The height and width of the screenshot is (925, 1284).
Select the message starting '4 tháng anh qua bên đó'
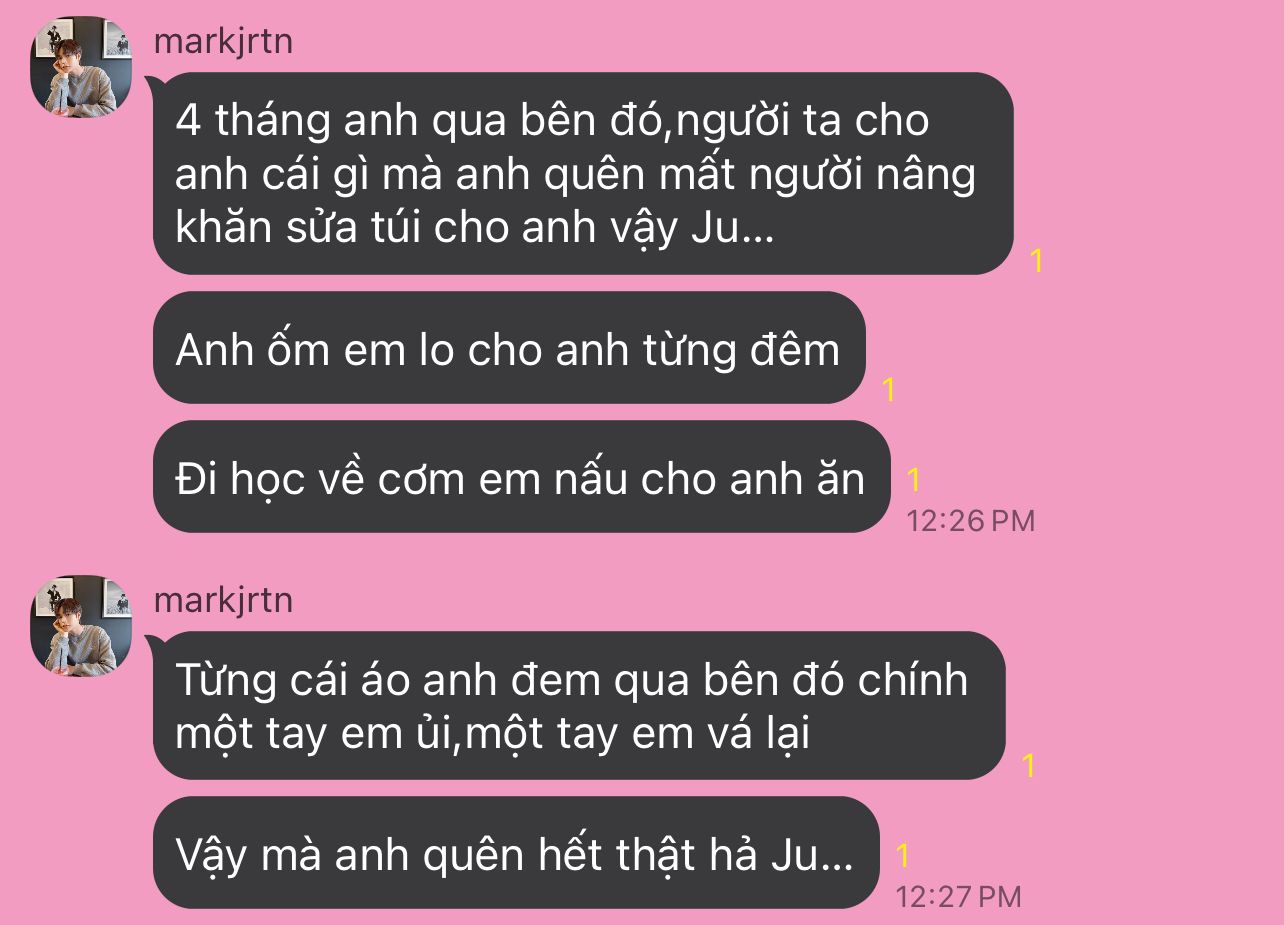pos(583,174)
